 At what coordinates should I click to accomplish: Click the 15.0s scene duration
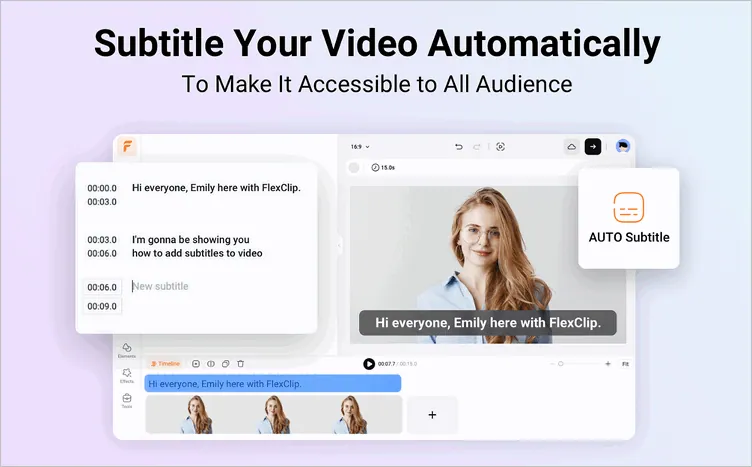(383, 167)
